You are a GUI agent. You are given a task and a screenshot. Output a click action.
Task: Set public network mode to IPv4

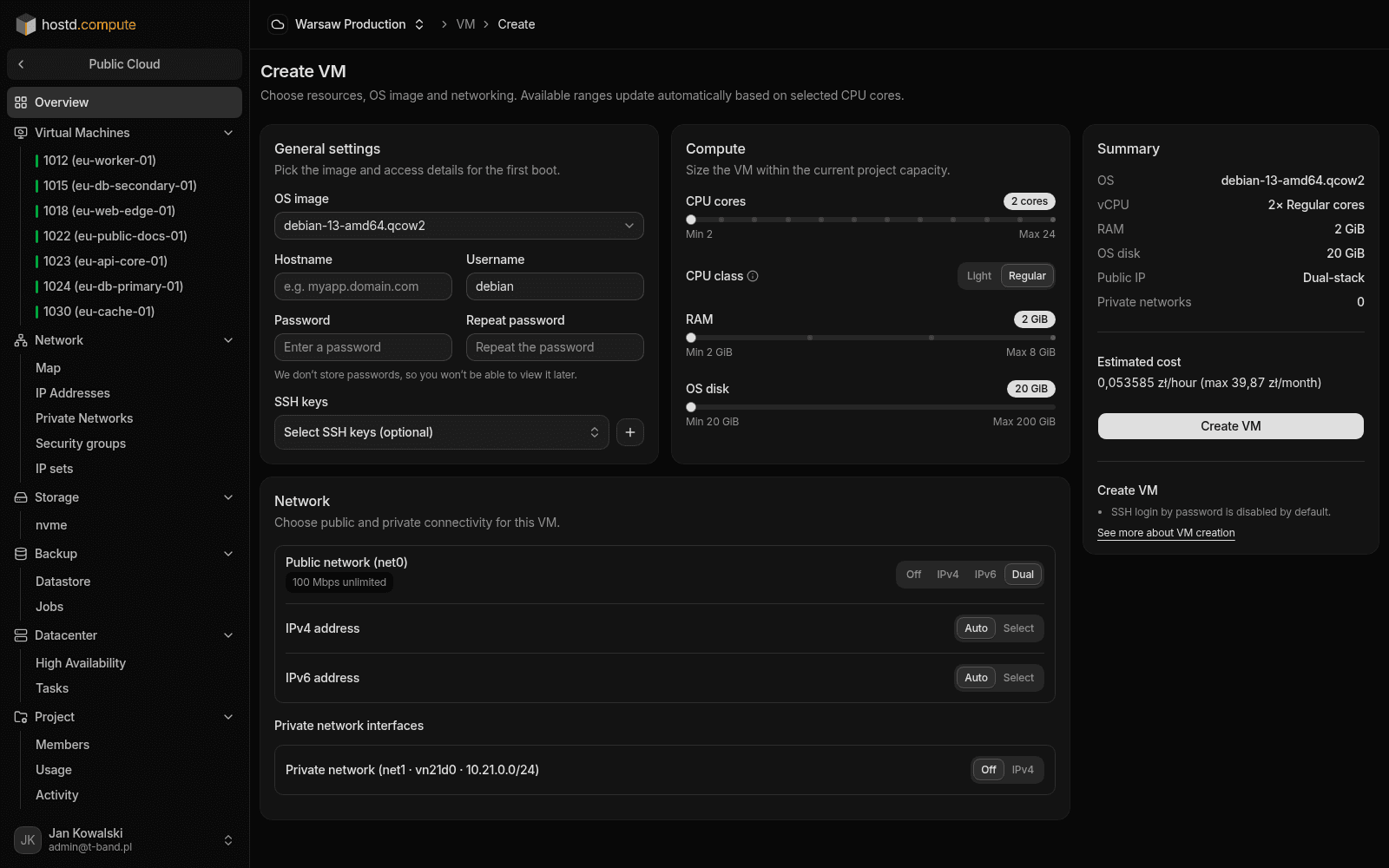click(x=947, y=575)
